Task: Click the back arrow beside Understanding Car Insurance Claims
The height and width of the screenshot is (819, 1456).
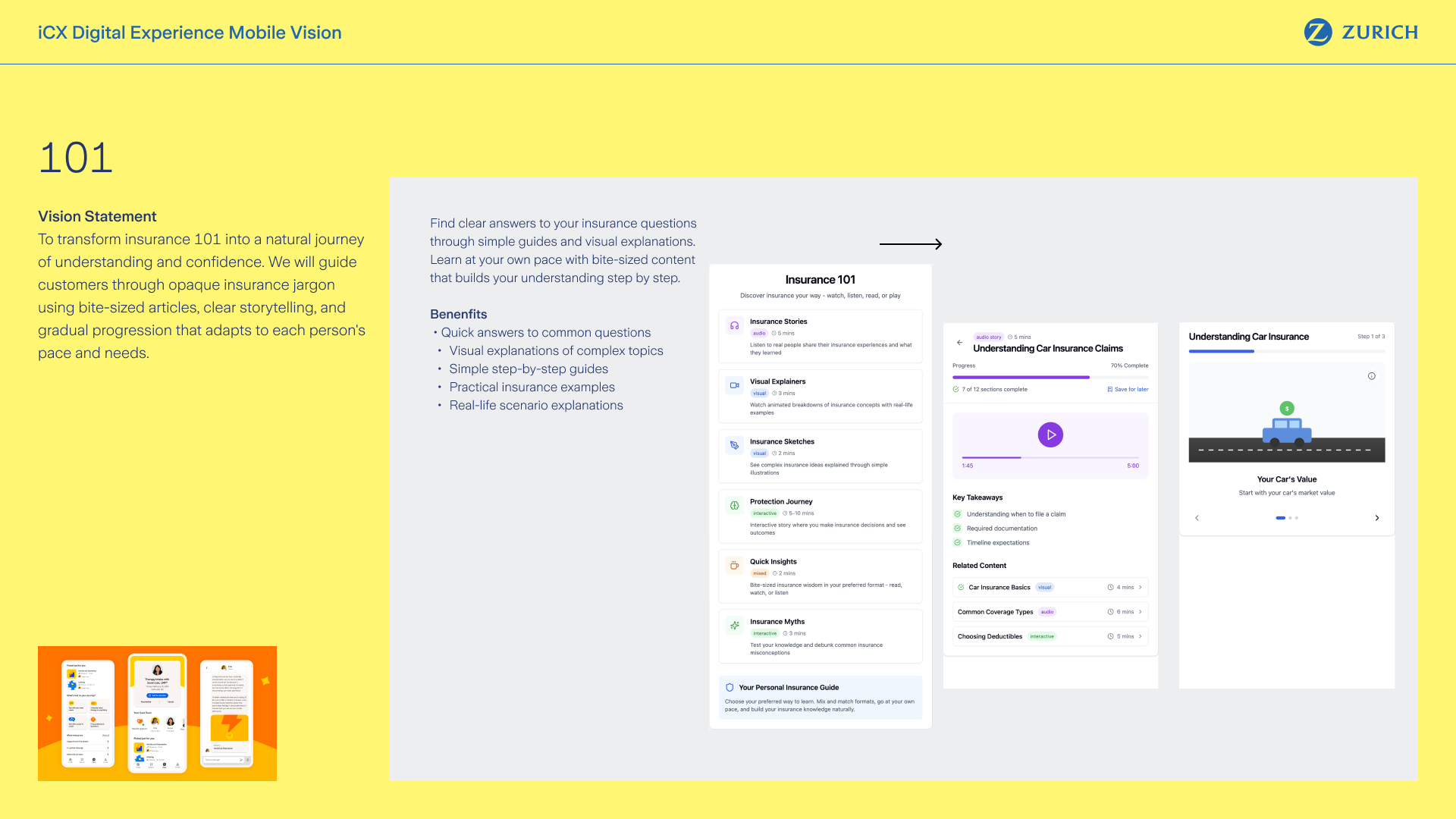Action: (959, 343)
